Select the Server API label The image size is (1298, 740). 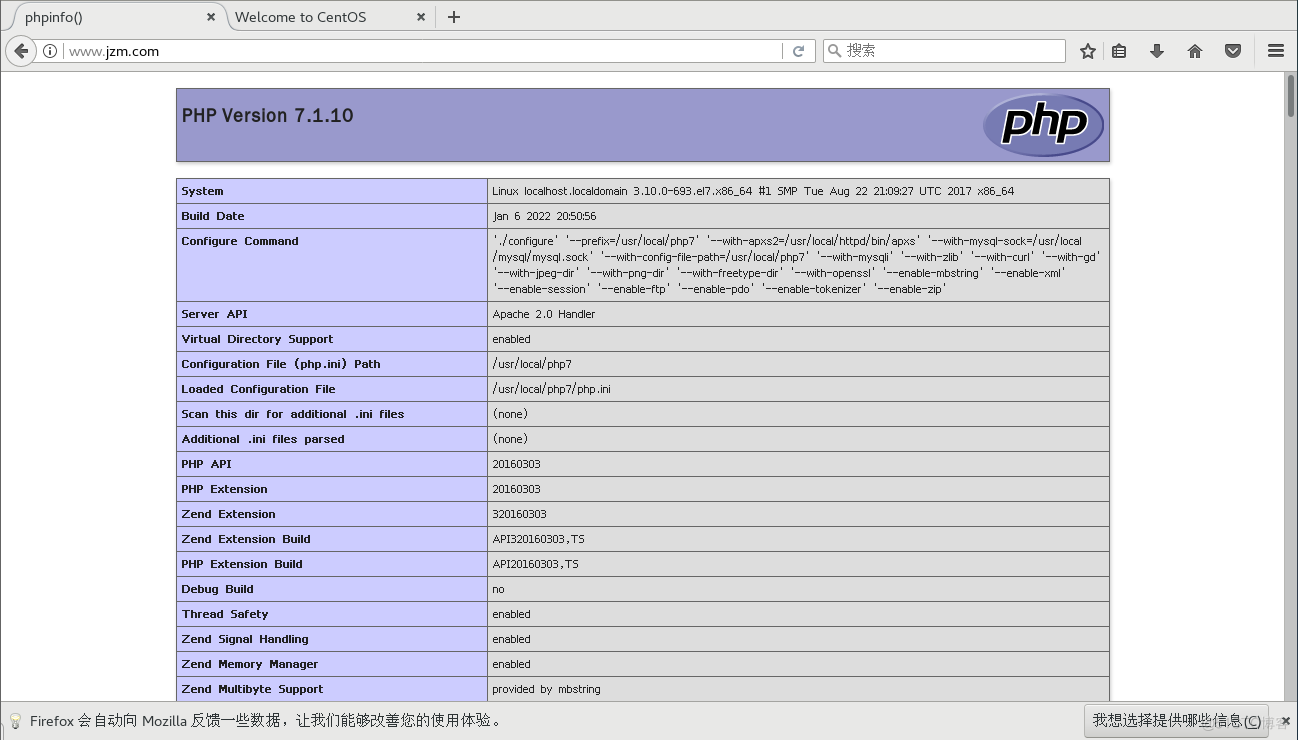point(214,314)
